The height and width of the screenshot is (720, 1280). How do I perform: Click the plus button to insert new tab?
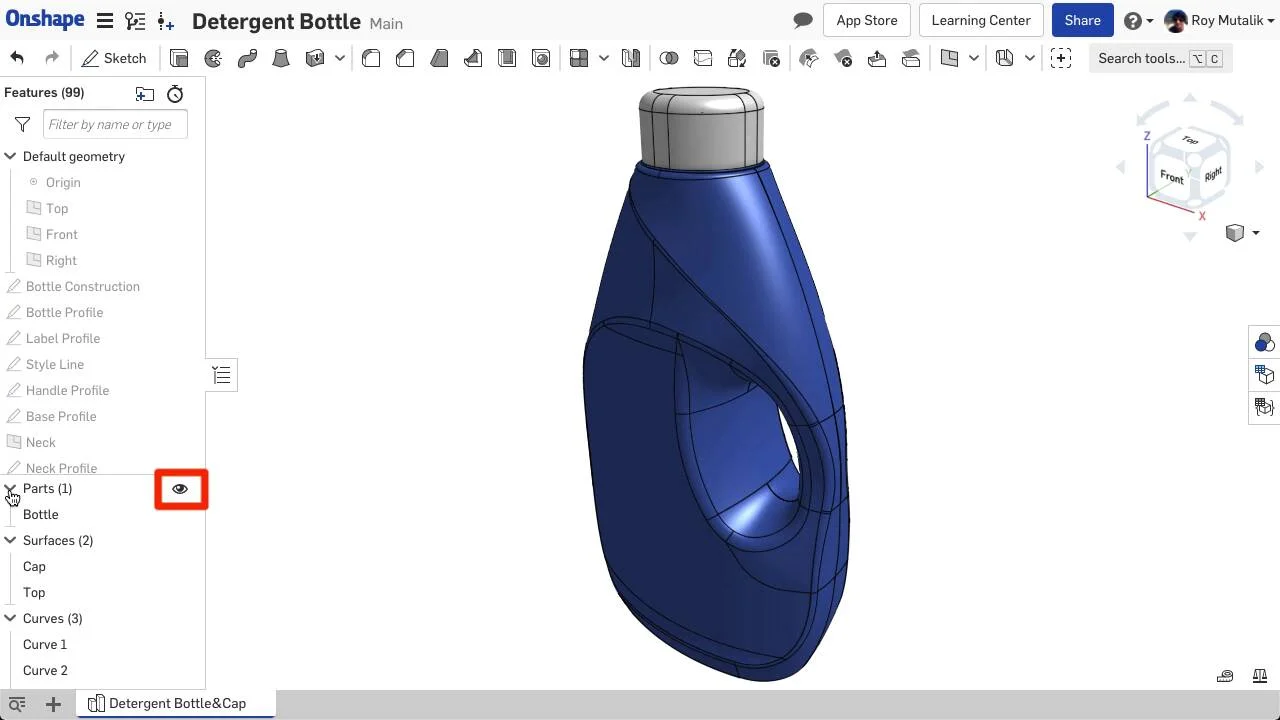click(53, 704)
